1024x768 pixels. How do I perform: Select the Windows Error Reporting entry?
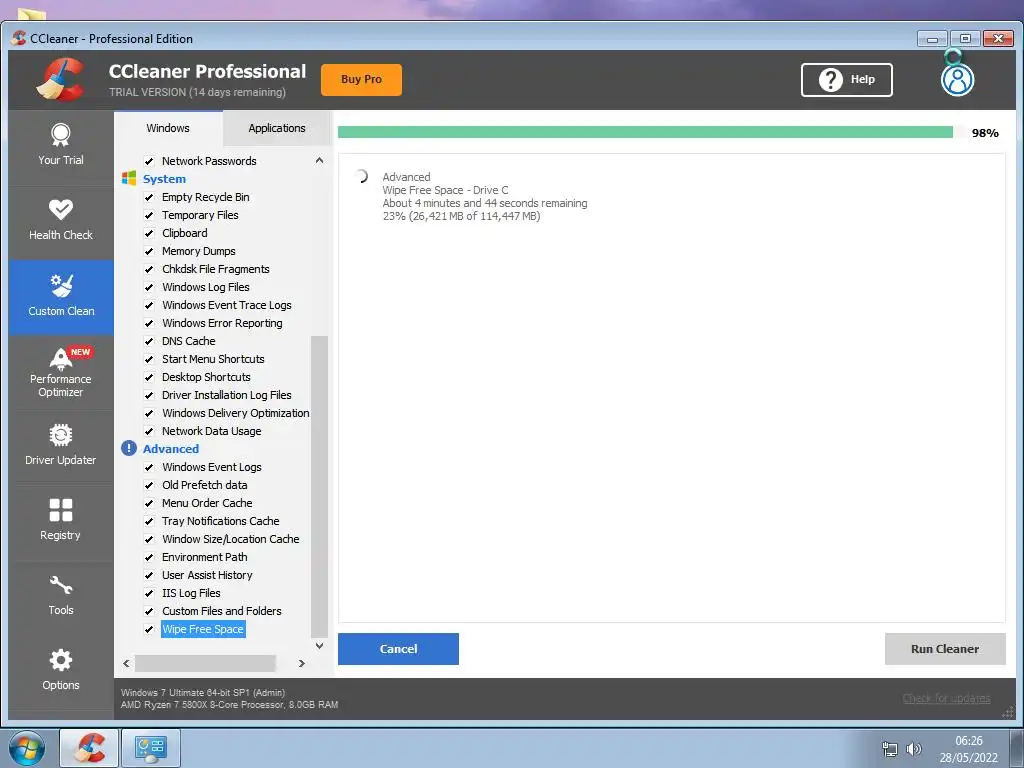point(222,323)
